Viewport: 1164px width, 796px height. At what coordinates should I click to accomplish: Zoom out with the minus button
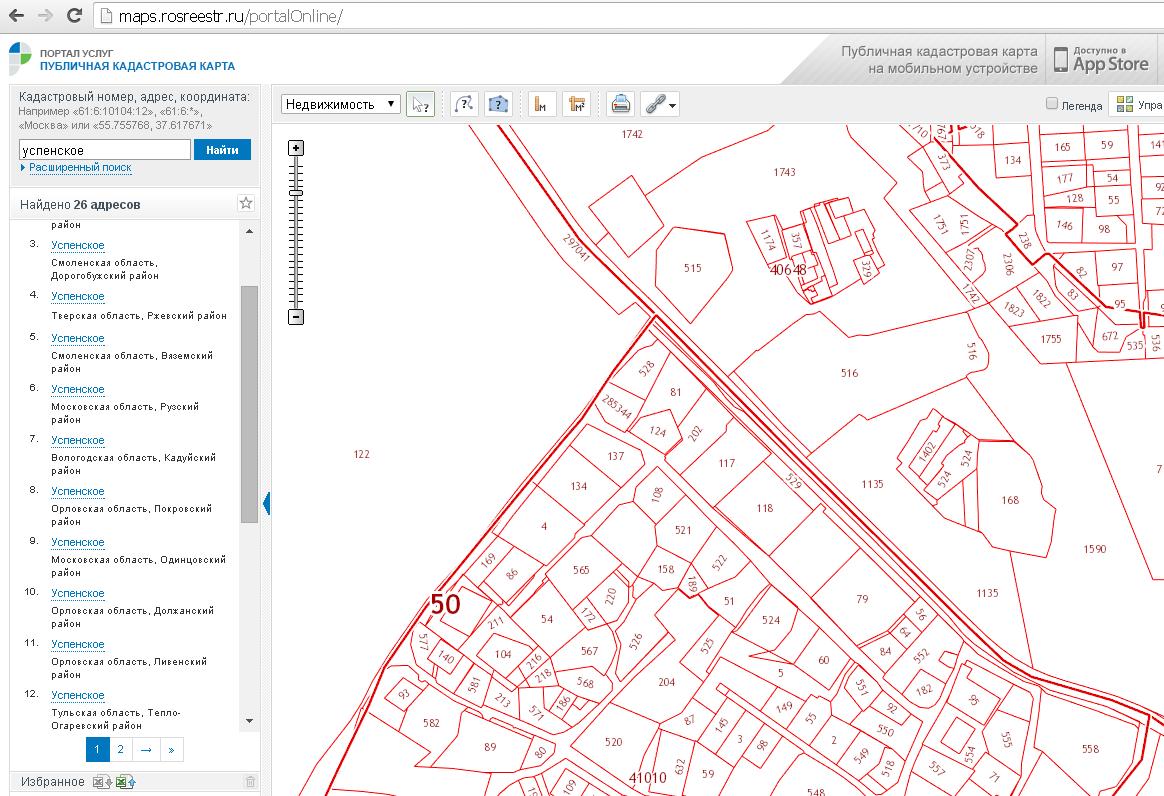295,317
